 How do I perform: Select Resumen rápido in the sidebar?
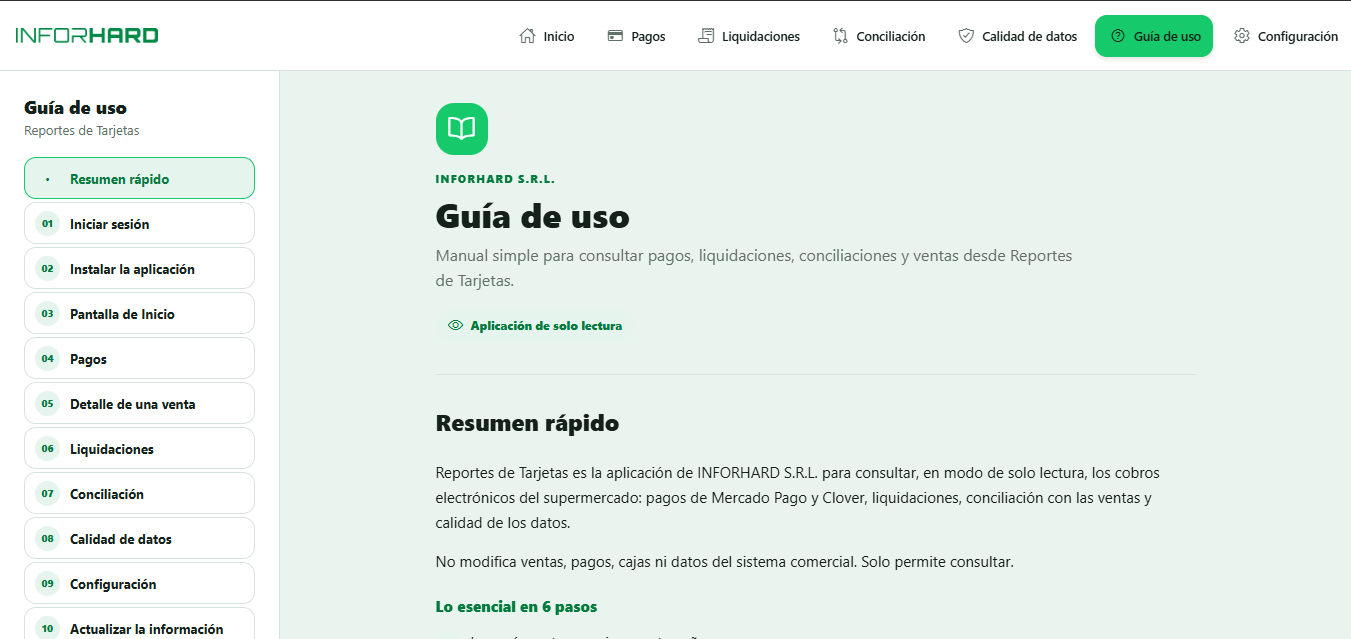click(x=139, y=178)
